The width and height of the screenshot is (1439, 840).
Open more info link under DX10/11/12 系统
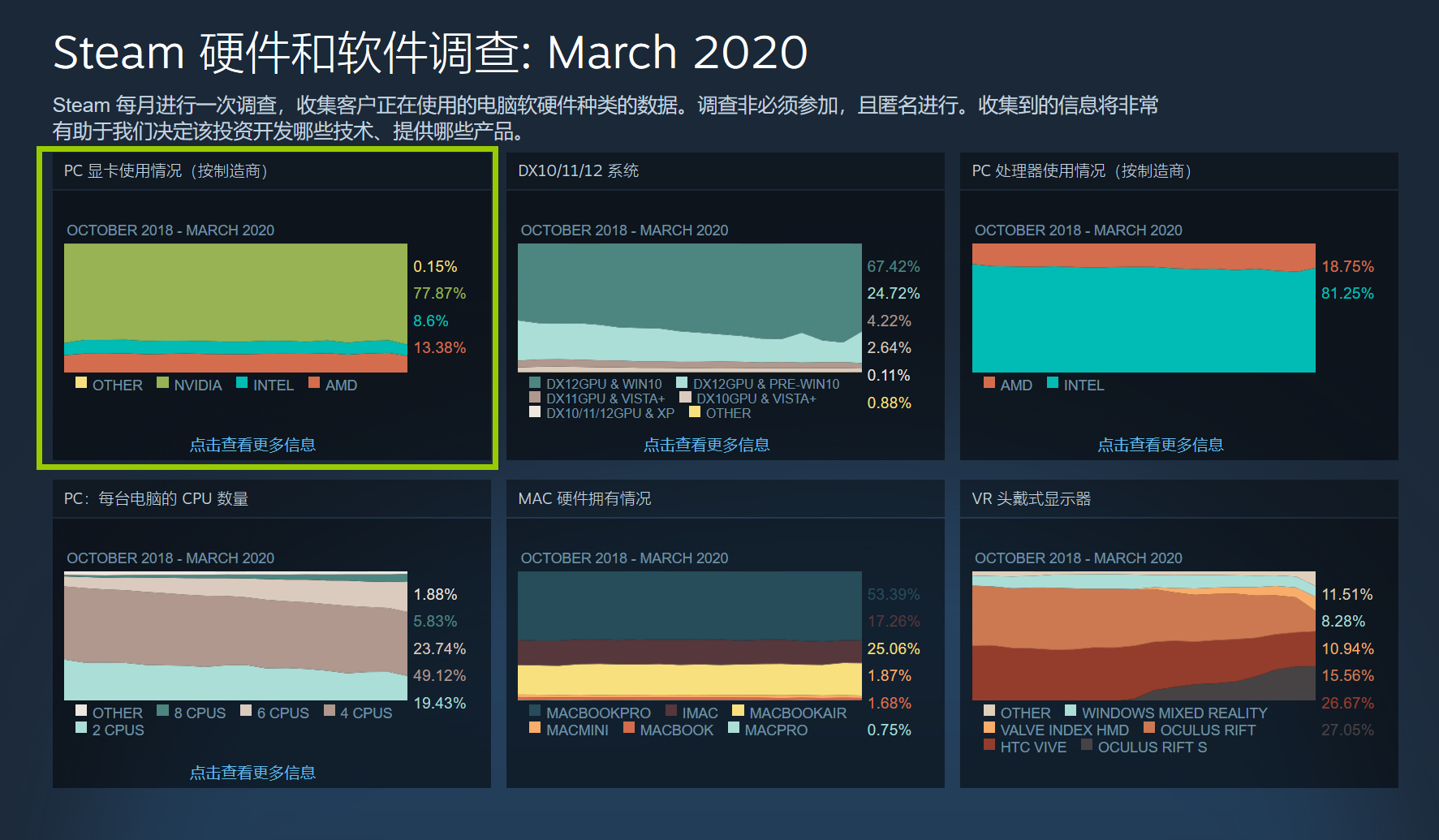[706, 445]
